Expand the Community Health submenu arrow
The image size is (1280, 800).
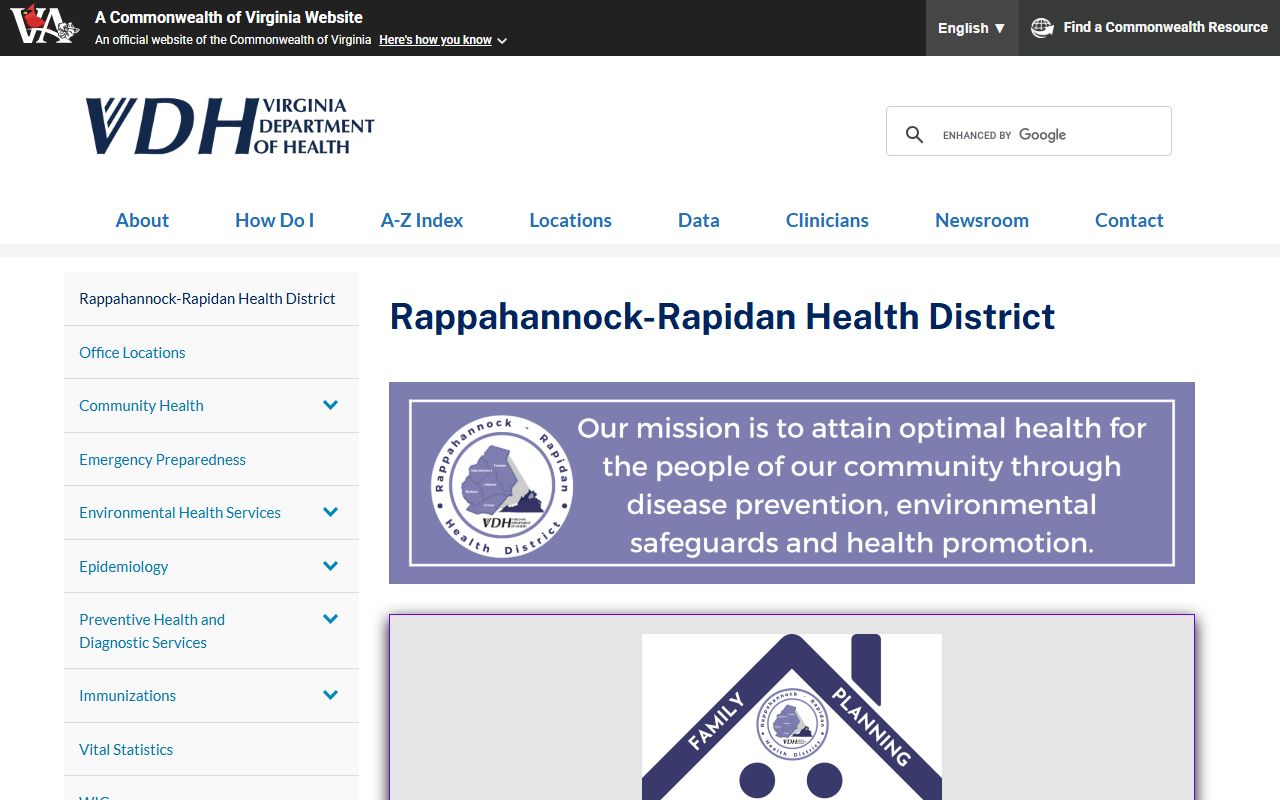click(331, 405)
